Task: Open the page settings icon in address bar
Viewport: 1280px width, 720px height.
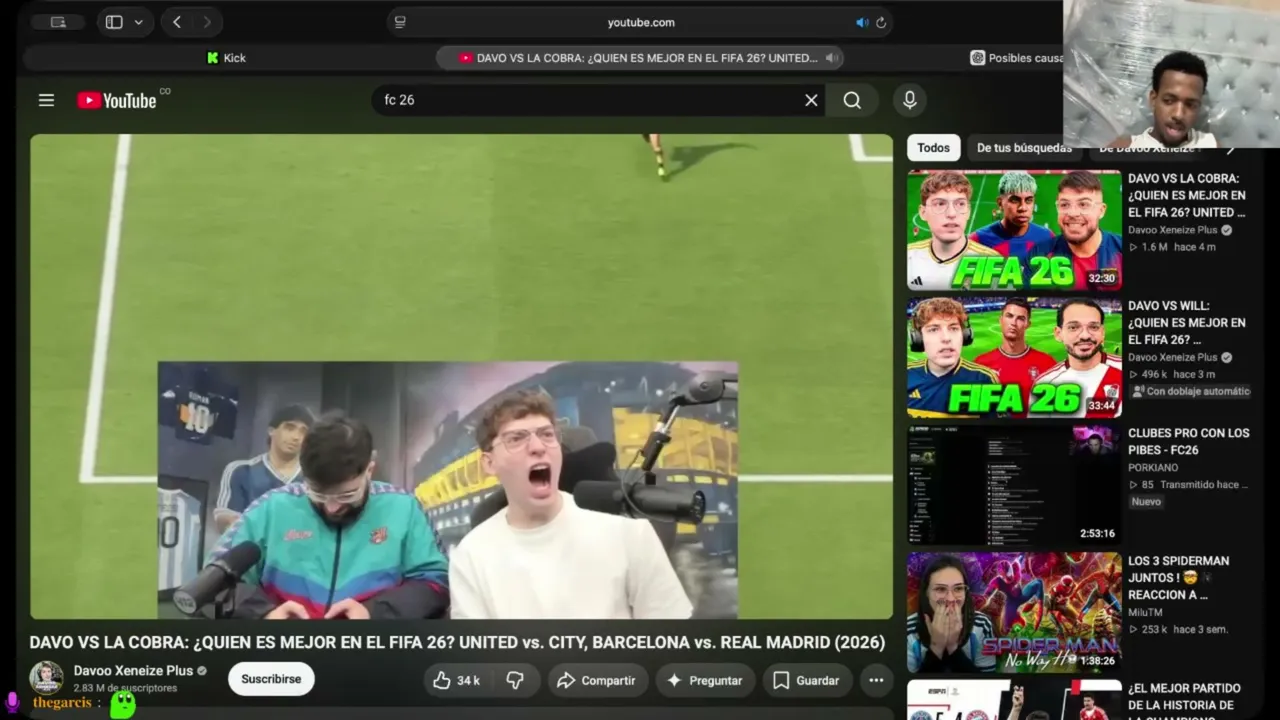Action: 400,22
